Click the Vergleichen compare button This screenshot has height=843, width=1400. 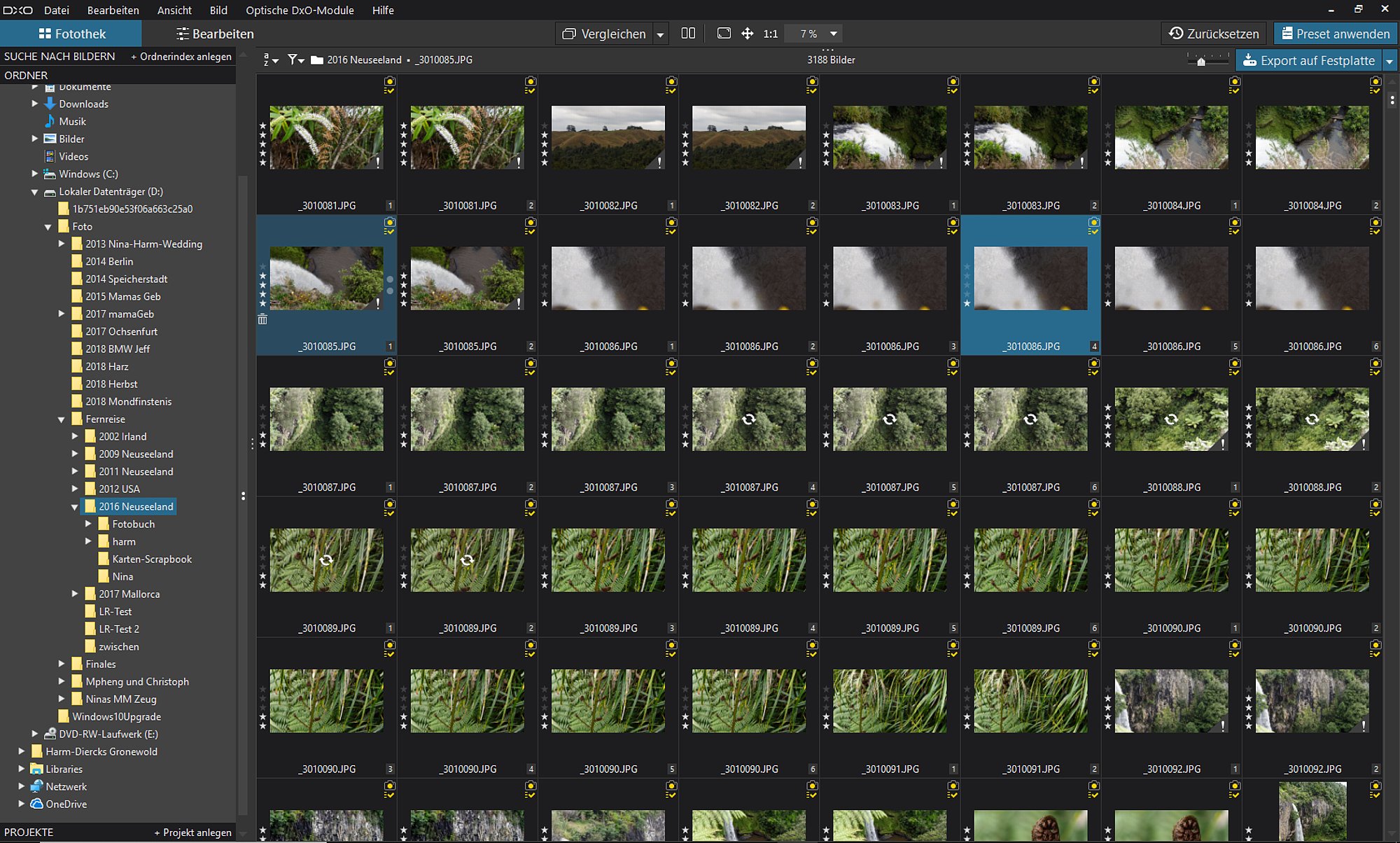coord(605,34)
